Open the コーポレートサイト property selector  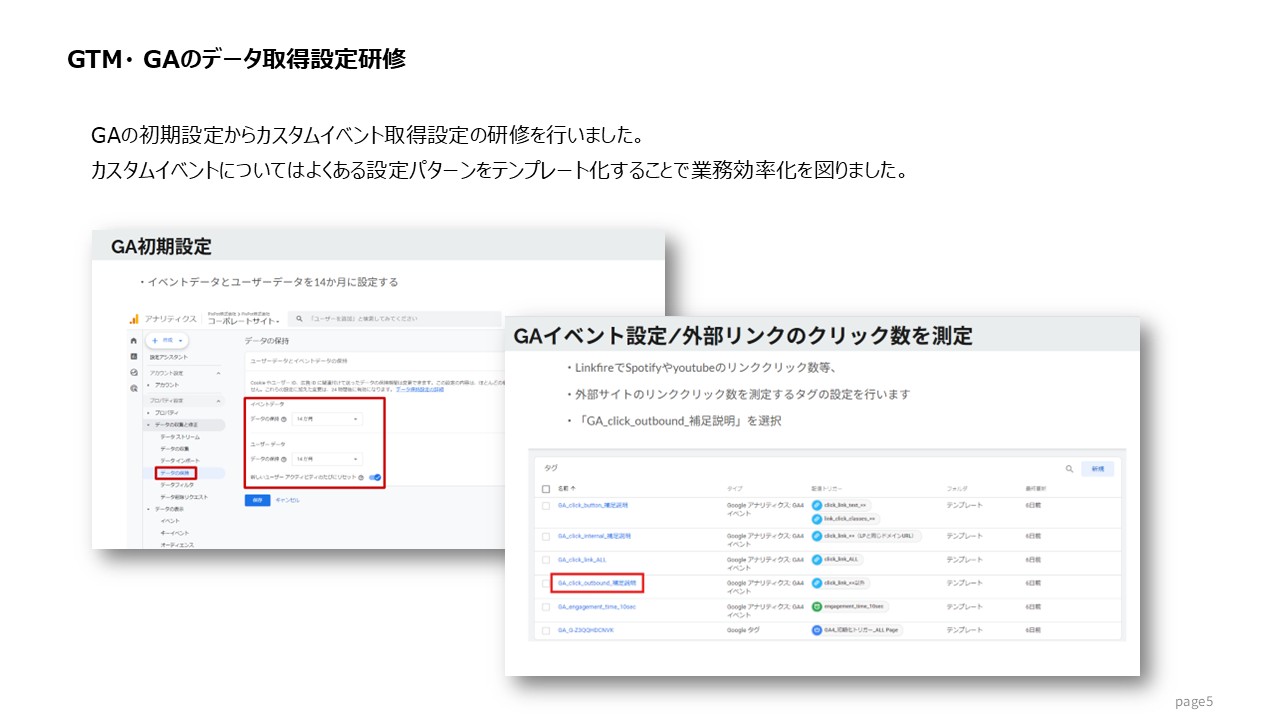click(x=243, y=321)
